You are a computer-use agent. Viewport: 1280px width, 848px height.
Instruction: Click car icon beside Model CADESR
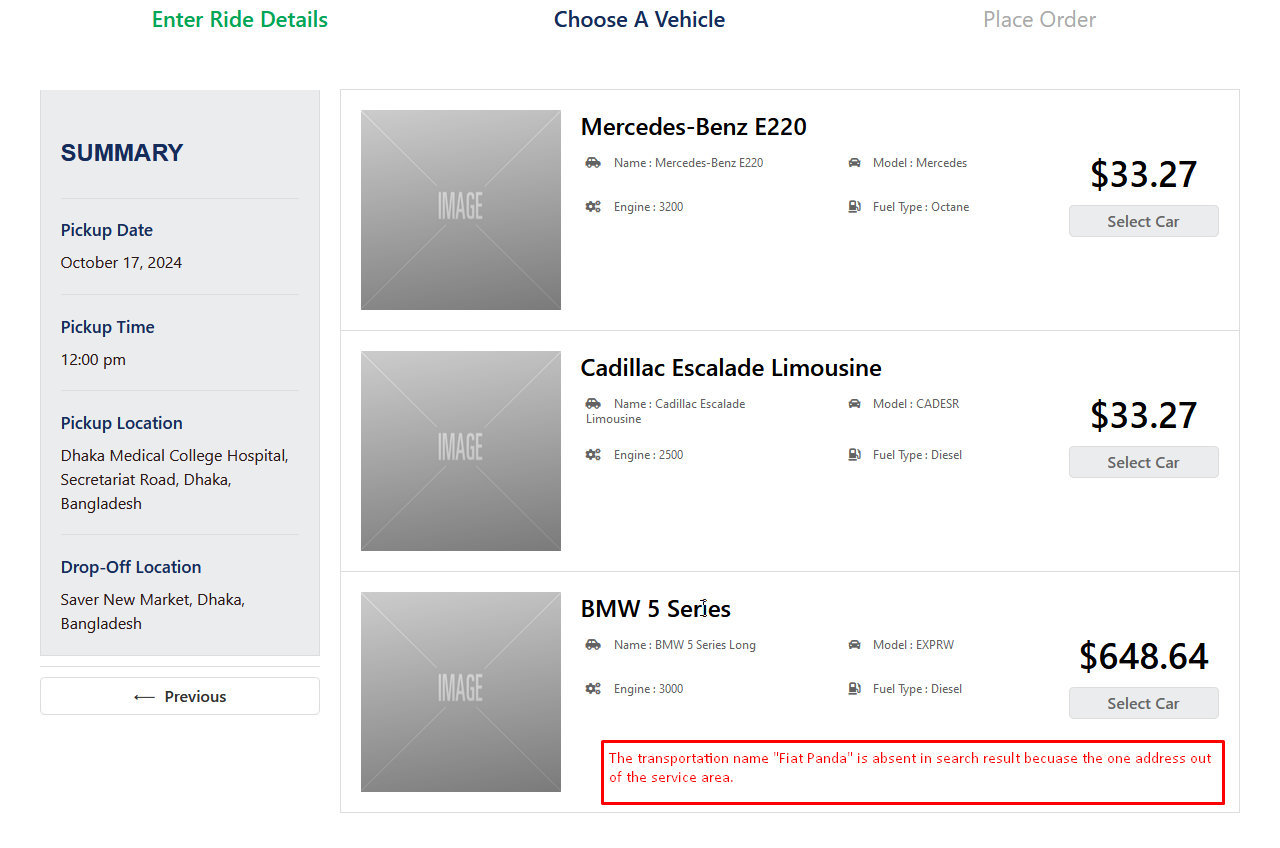tap(855, 404)
